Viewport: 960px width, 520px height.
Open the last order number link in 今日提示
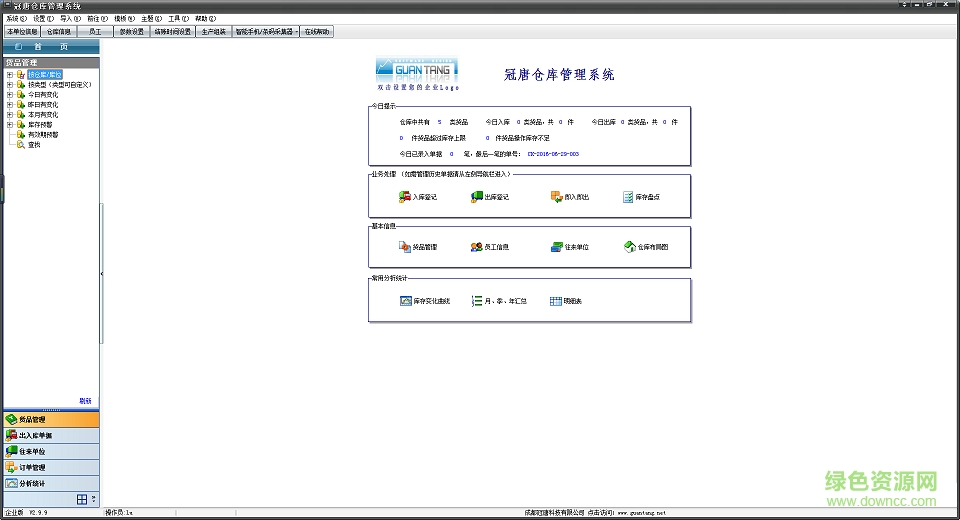coord(553,154)
